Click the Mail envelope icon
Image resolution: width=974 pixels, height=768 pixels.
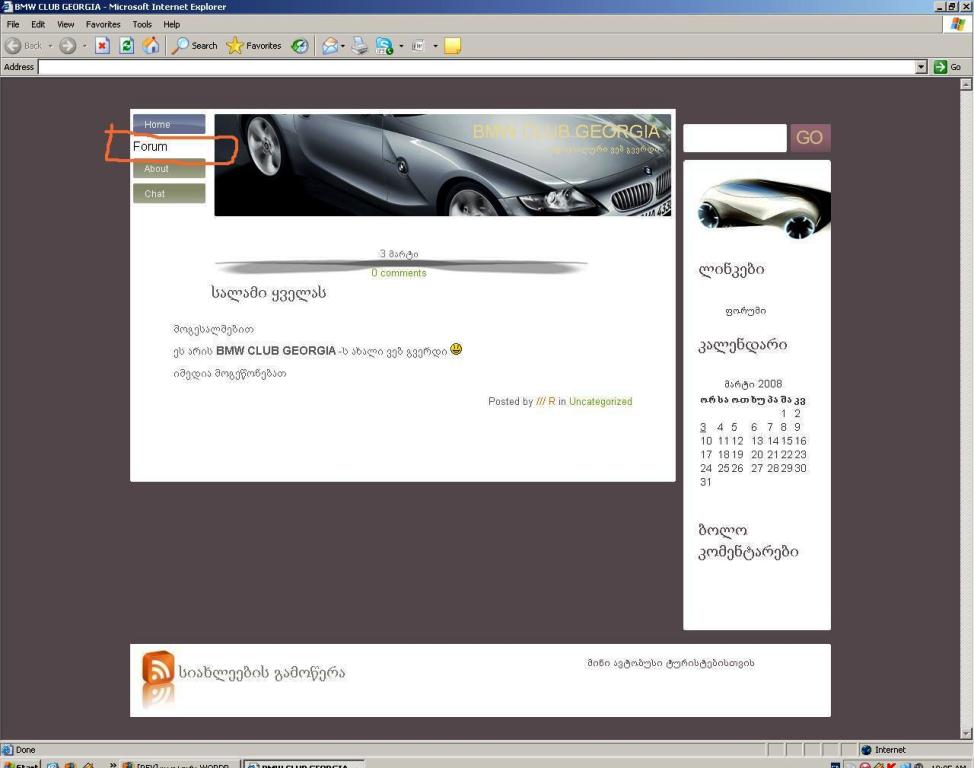pos(330,45)
